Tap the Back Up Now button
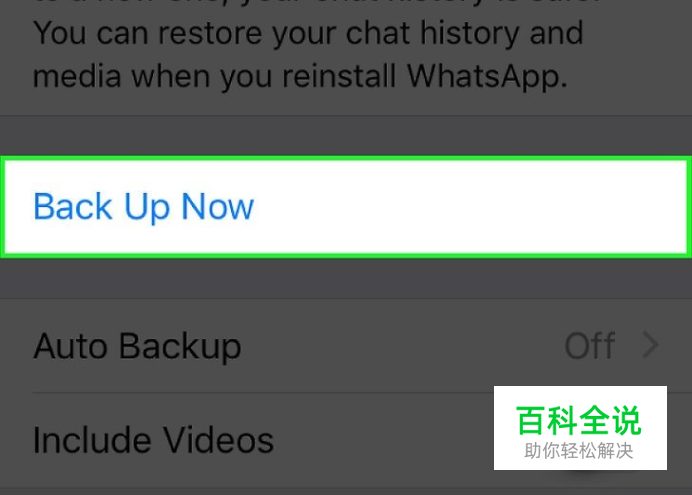This screenshot has width=692, height=495. click(346, 207)
